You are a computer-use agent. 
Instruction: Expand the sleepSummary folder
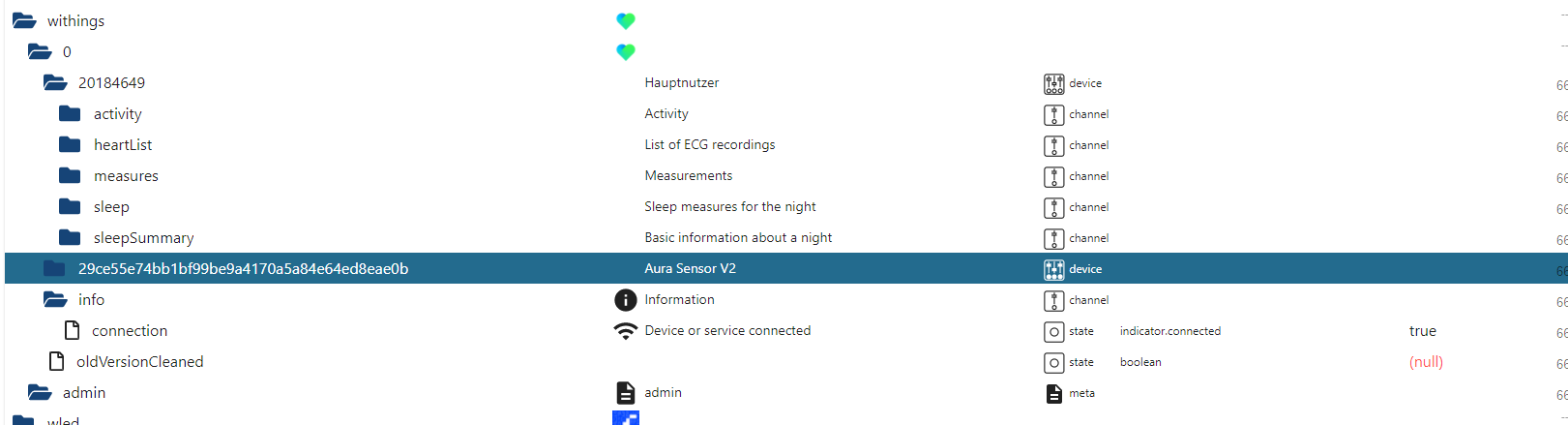coord(70,237)
